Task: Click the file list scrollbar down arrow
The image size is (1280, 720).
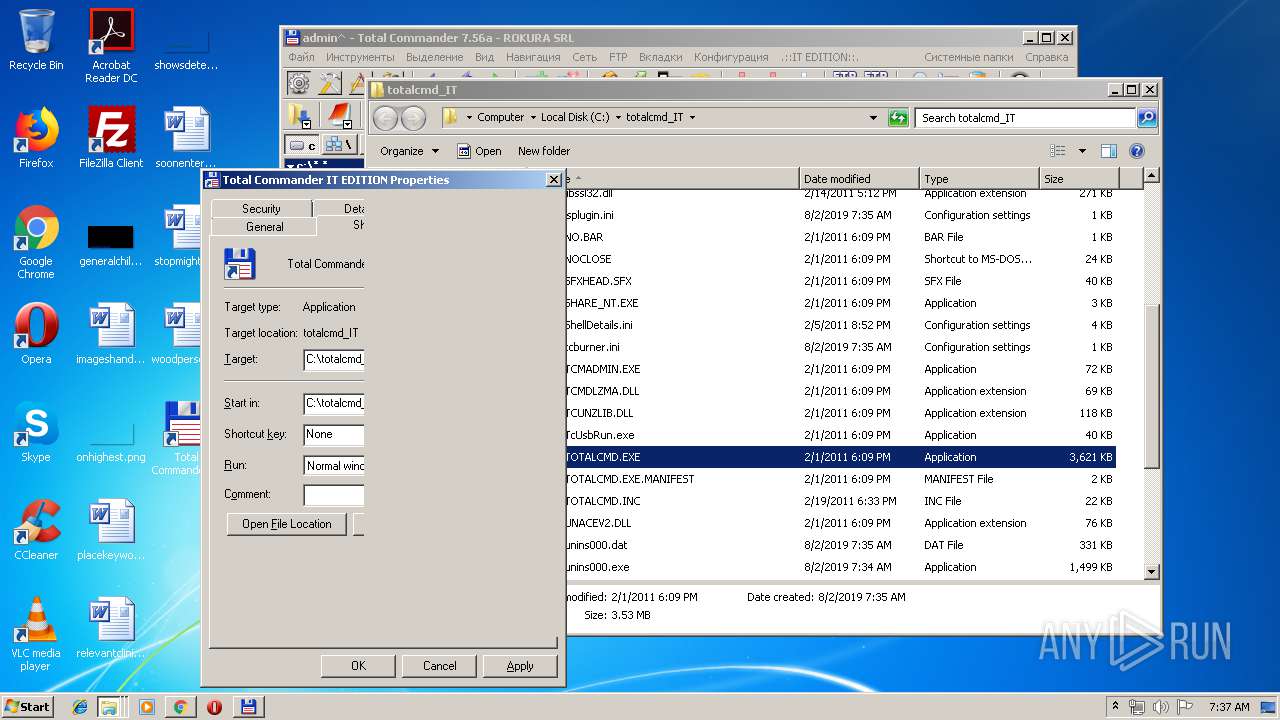Action: 1152,572
